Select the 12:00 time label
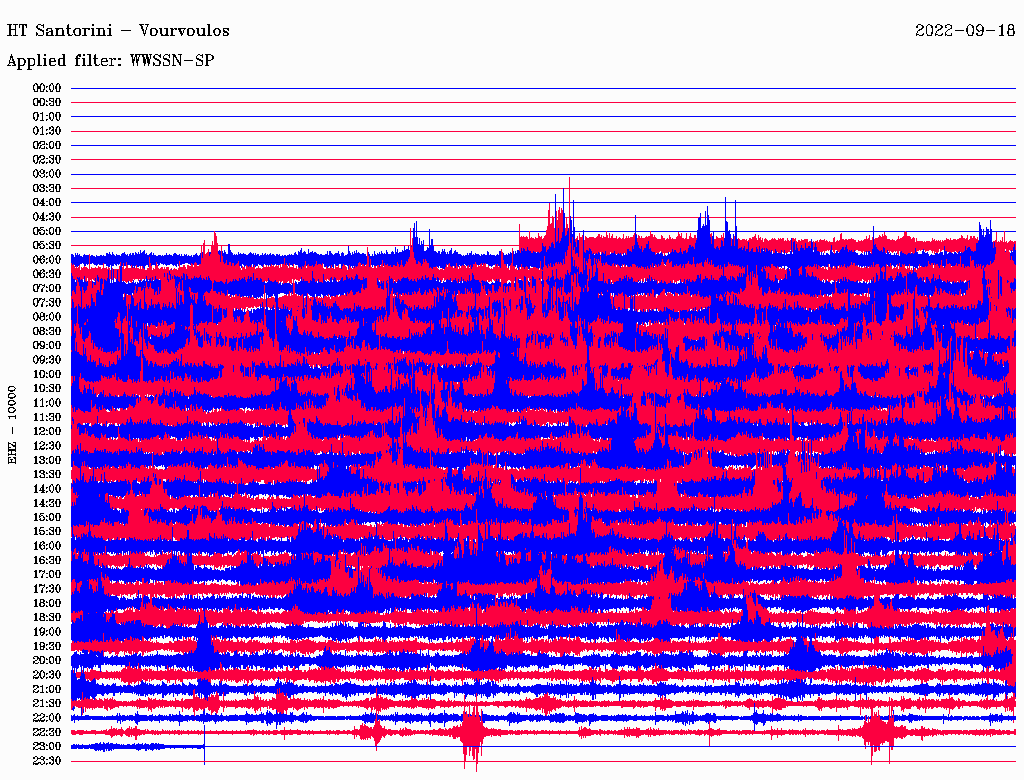1024x780 pixels. [47, 431]
